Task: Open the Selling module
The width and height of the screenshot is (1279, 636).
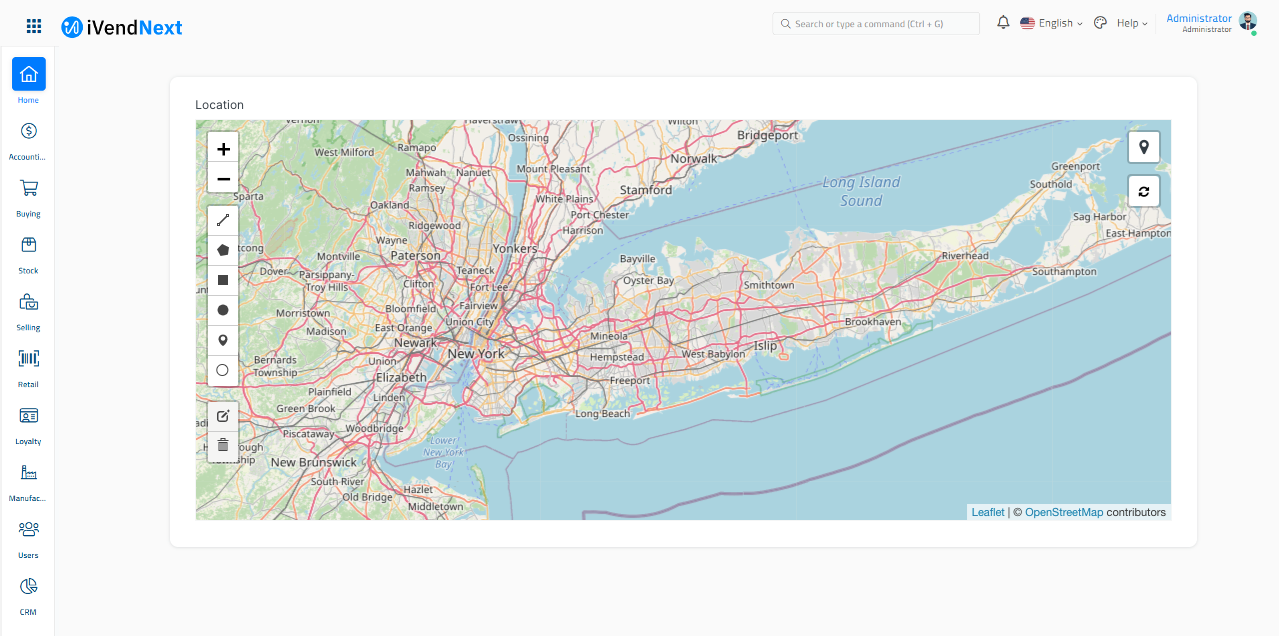Action: click(x=28, y=311)
